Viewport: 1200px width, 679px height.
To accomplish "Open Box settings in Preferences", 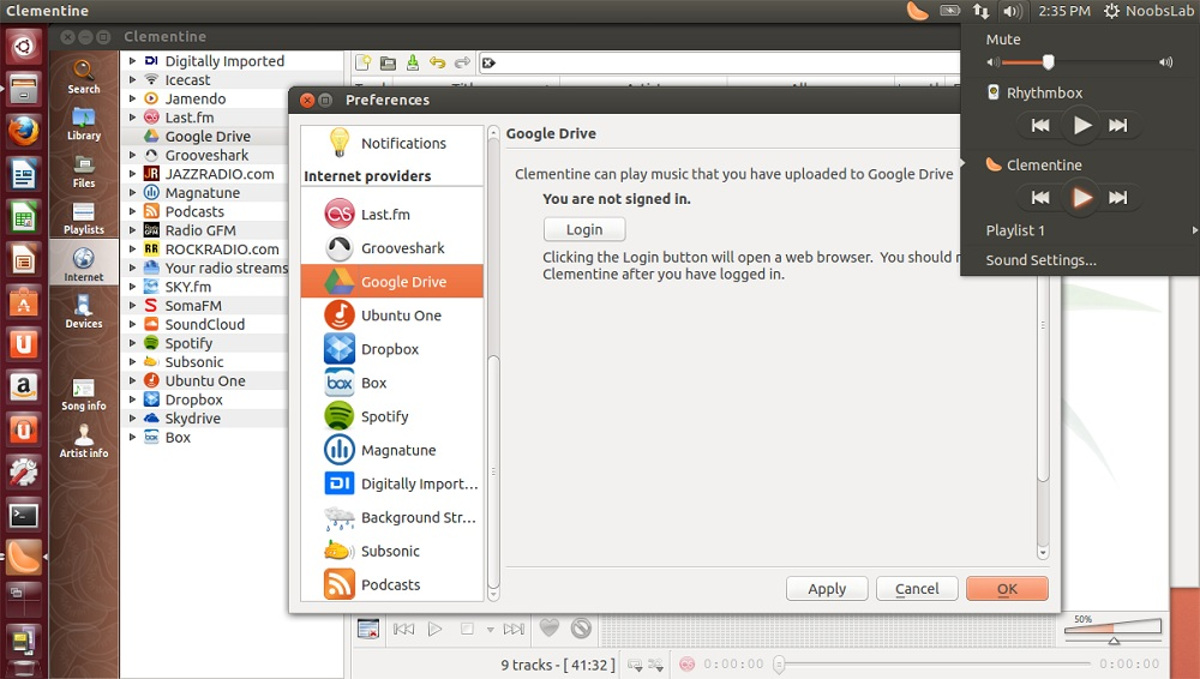I will [x=392, y=383].
